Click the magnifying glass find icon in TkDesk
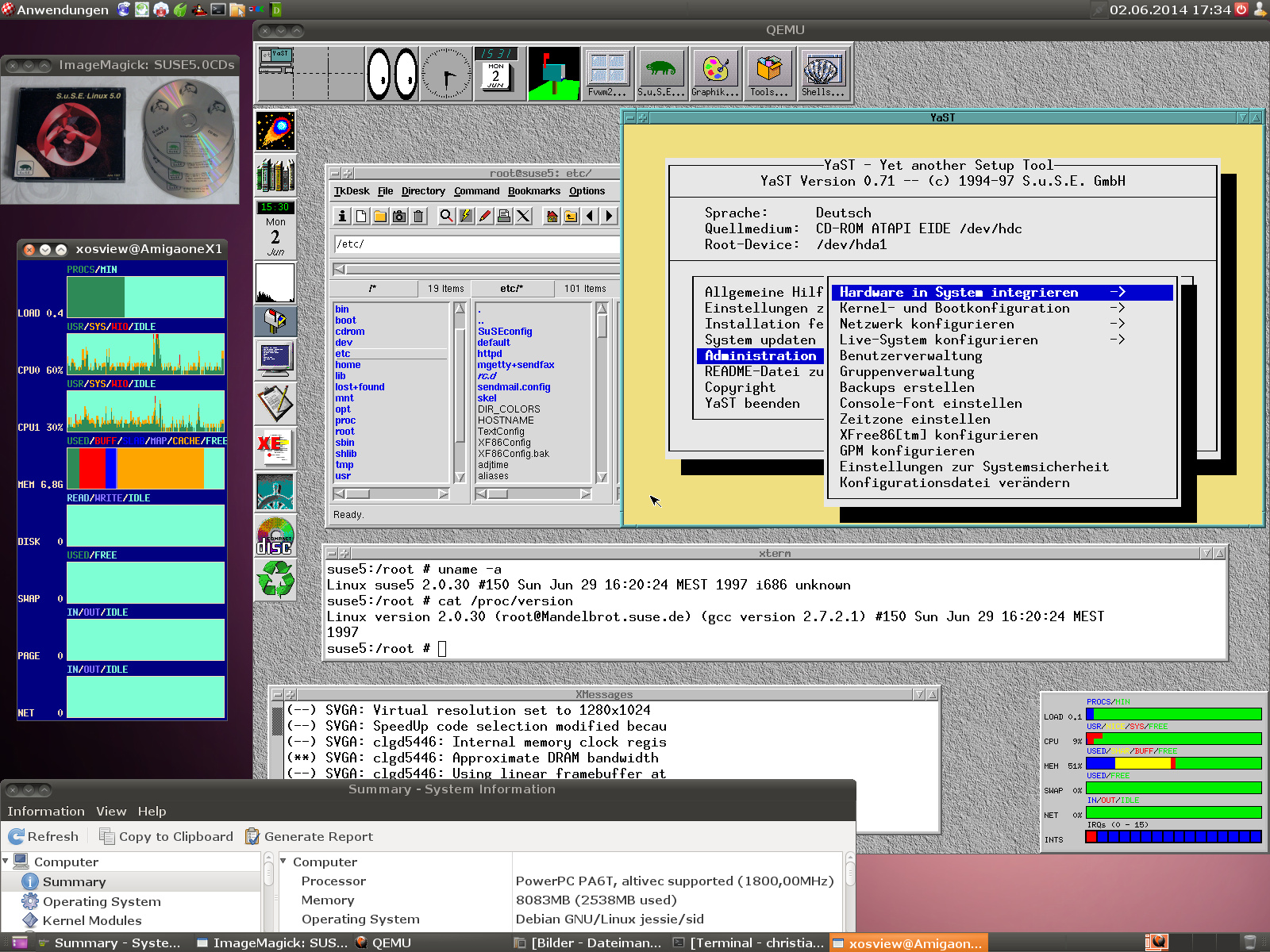The width and height of the screenshot is (1270, 952). pos(447,216)
